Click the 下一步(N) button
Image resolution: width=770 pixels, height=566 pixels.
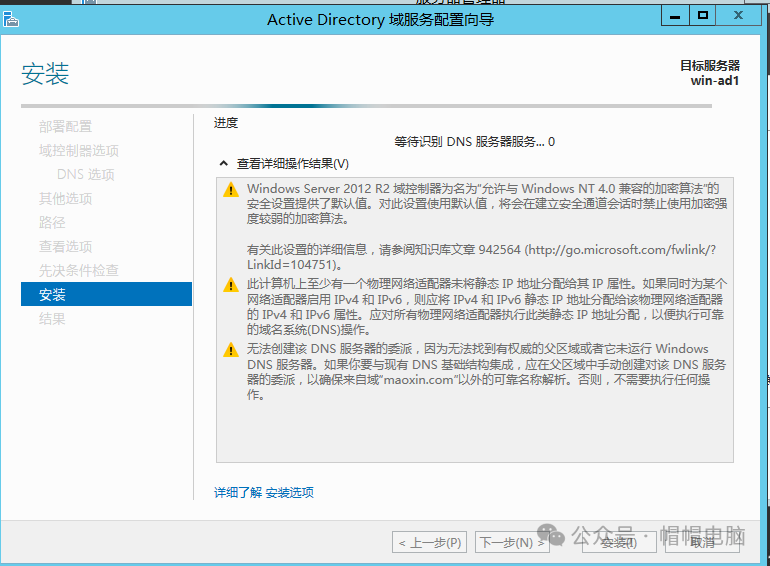[512, 542]
